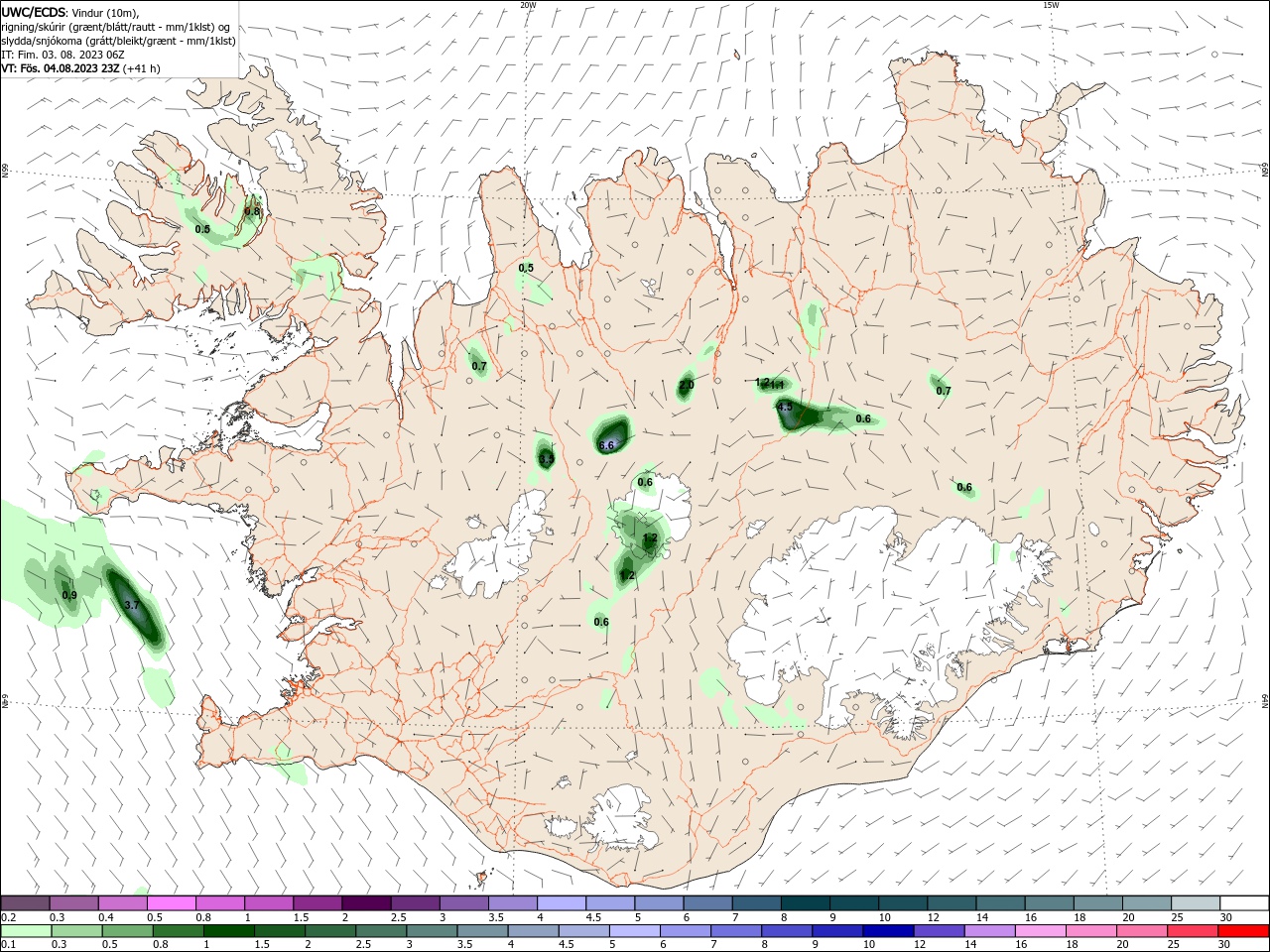Image resolution: width=1270 pixels, height=952 pixels.
Task: Click the 20W longitude label at top
Action: [528, 5]
